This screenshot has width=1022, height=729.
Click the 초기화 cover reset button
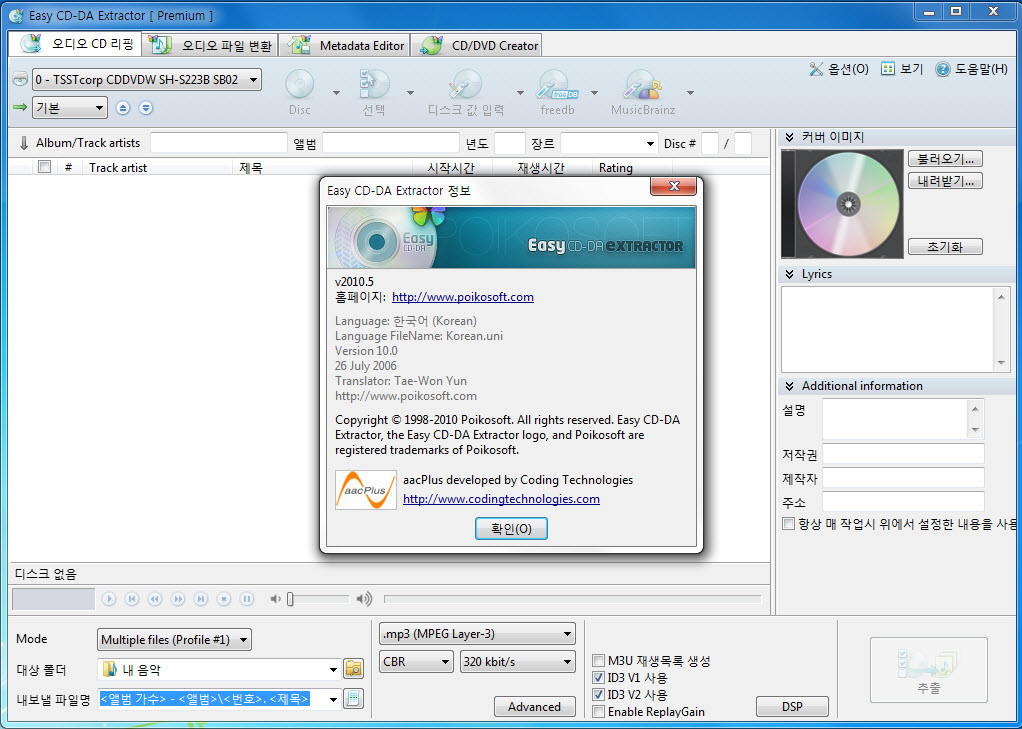(945, 246)
